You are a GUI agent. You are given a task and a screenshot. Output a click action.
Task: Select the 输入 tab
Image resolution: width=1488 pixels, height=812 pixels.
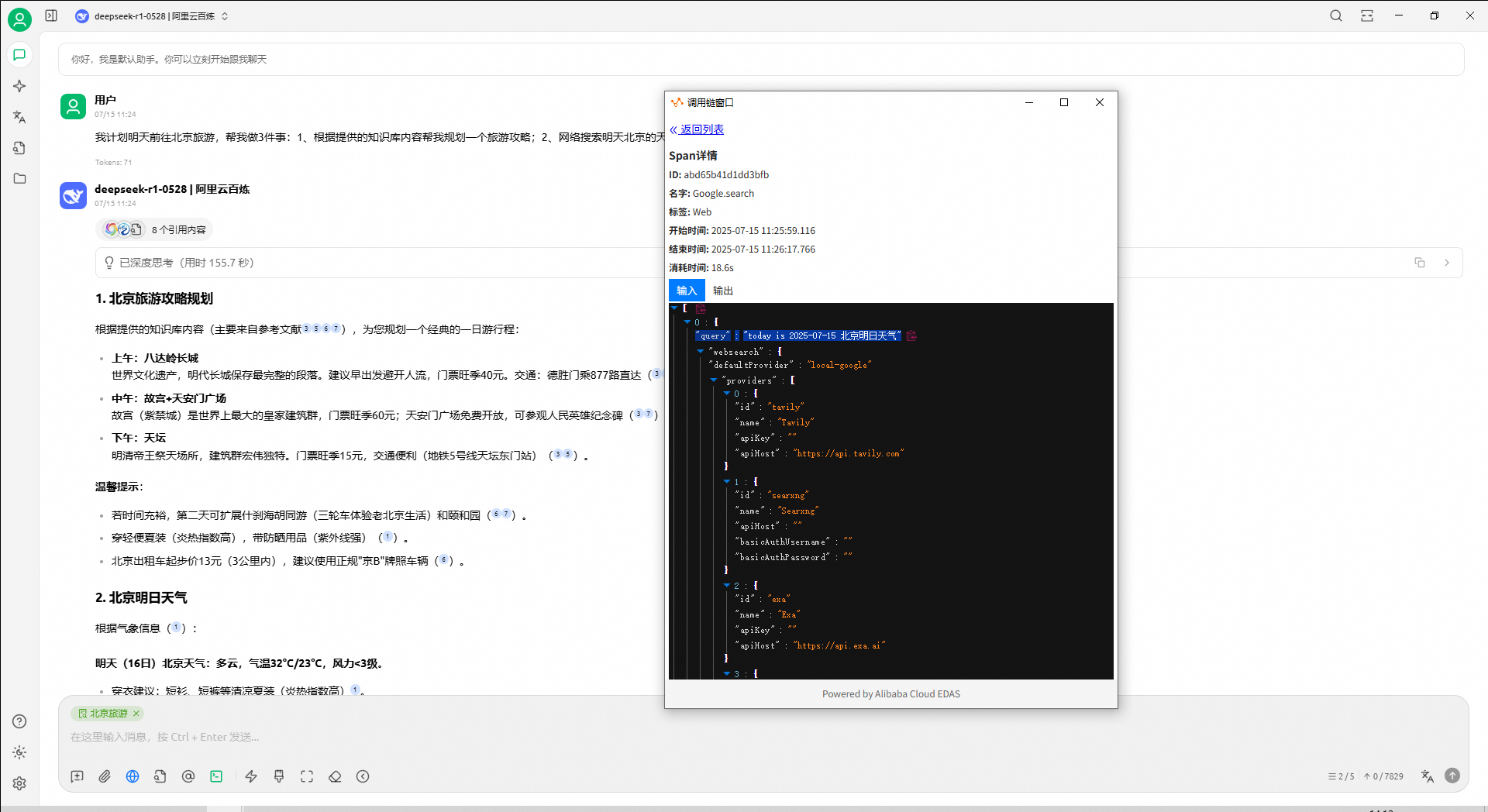687,291
